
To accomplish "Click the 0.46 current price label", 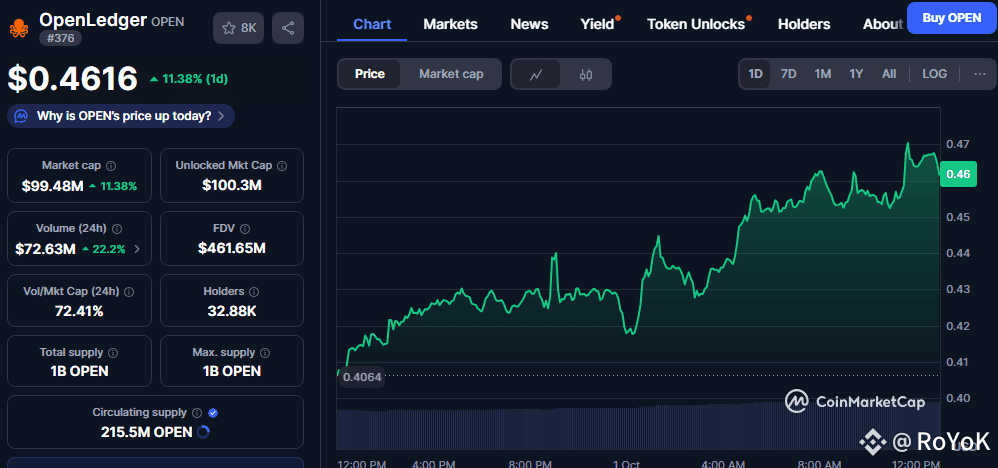I will [x=958, y=174].
